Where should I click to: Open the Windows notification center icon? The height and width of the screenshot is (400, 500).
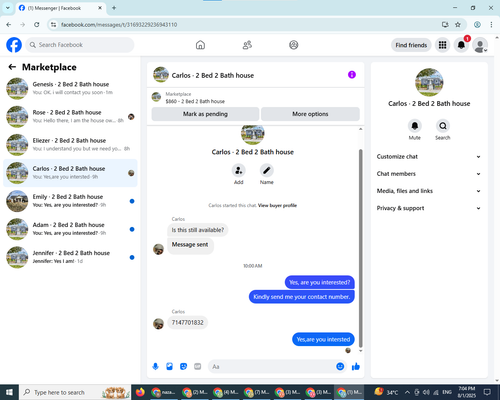coord(487,392)
